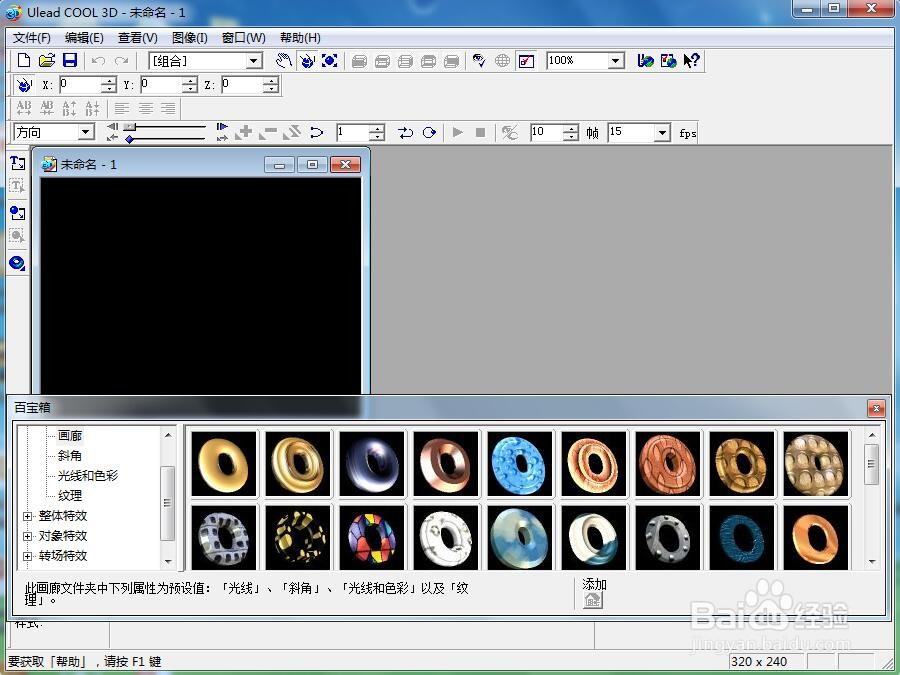Close the 百宝箱 EasyPalette panel
The image size is (900, 675).
point(876,409)
